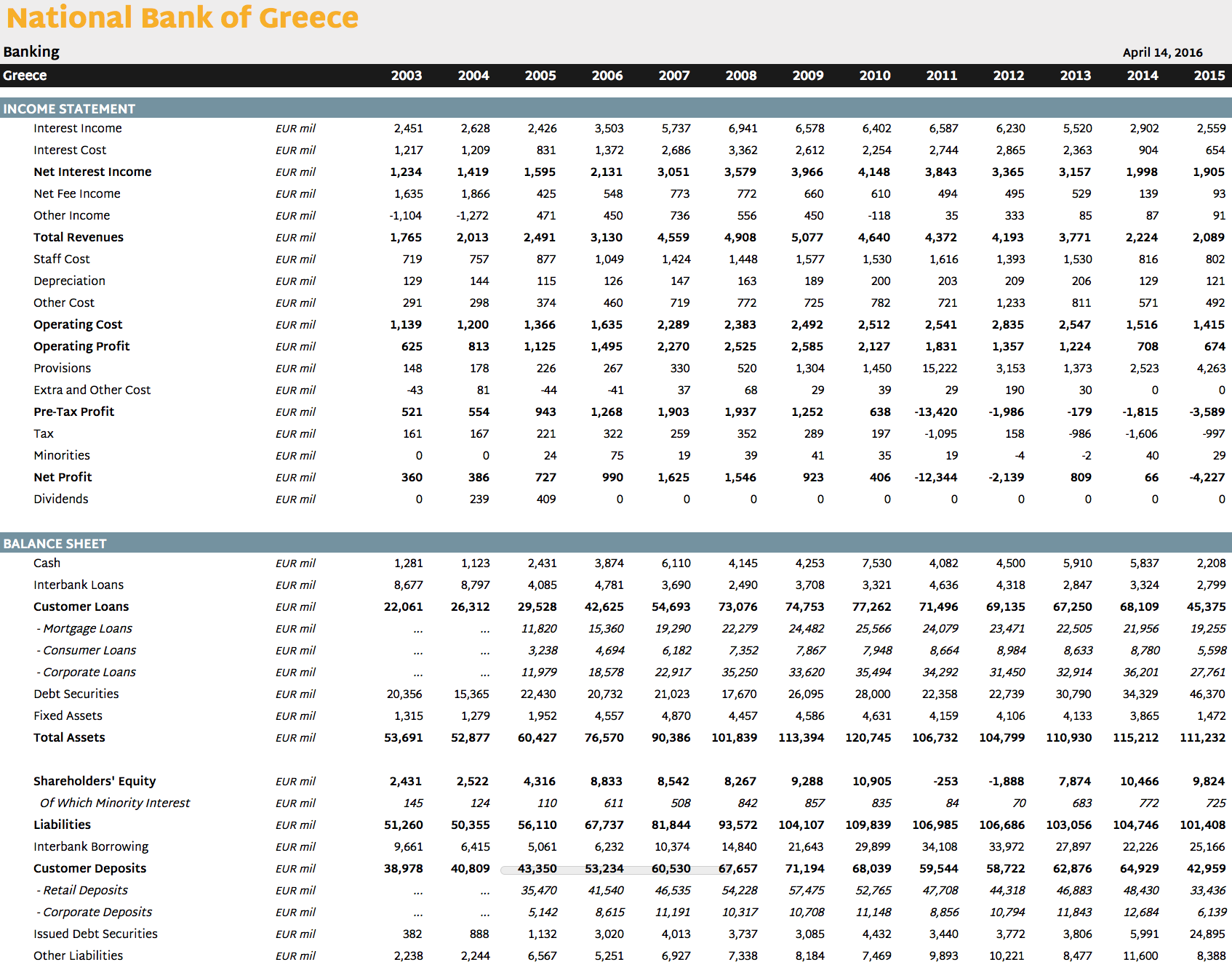This screenshot has height=970, width=1232.
Task: Click Interest Income 2008 value 6,941
Action: tap(743, 129)
